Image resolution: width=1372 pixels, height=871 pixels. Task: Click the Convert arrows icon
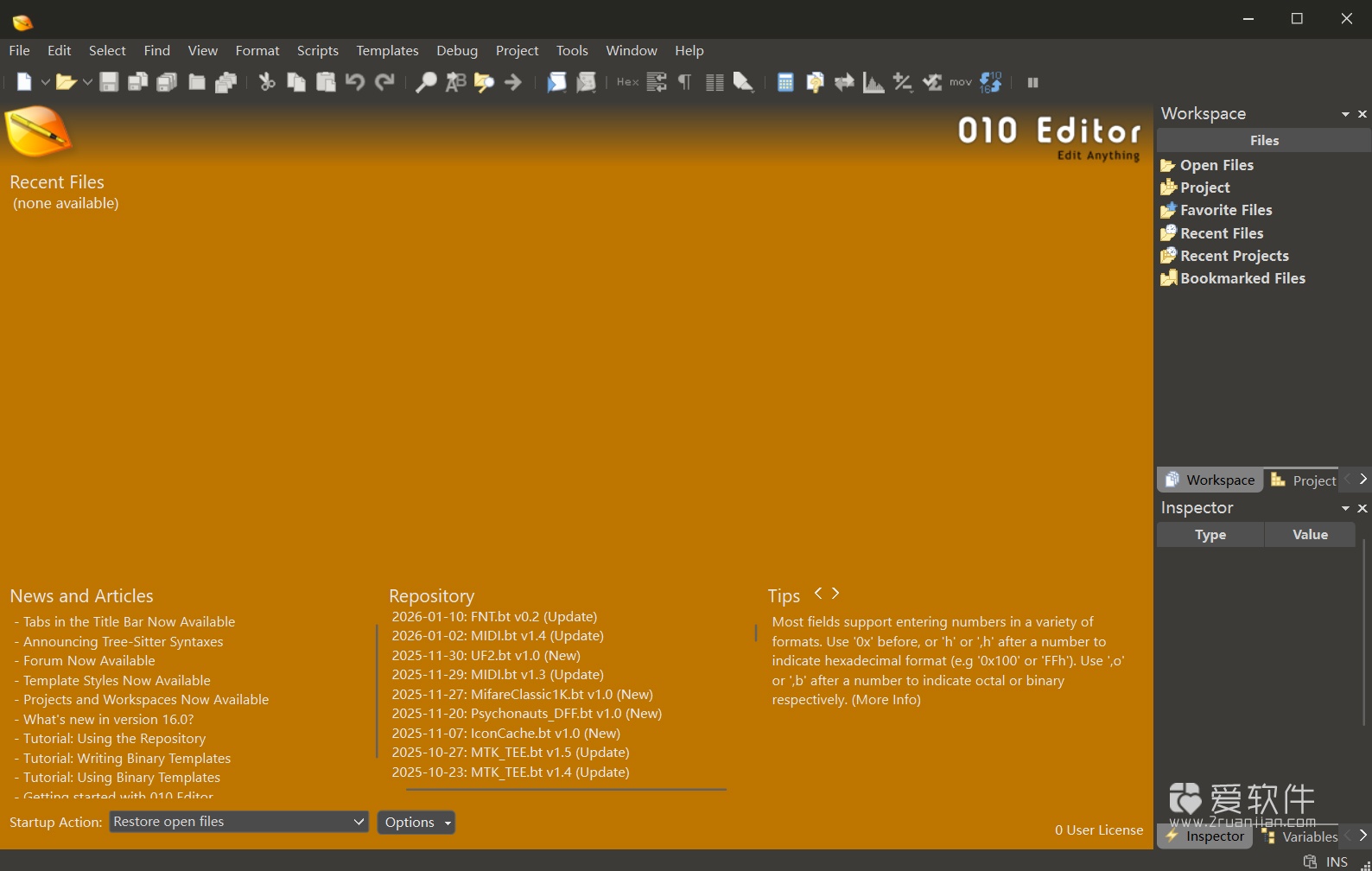[x=844, y=82]
